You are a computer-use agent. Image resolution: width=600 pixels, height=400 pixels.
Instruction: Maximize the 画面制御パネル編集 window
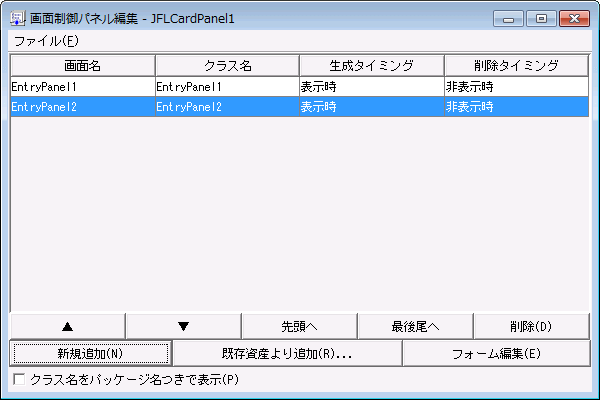541,18
